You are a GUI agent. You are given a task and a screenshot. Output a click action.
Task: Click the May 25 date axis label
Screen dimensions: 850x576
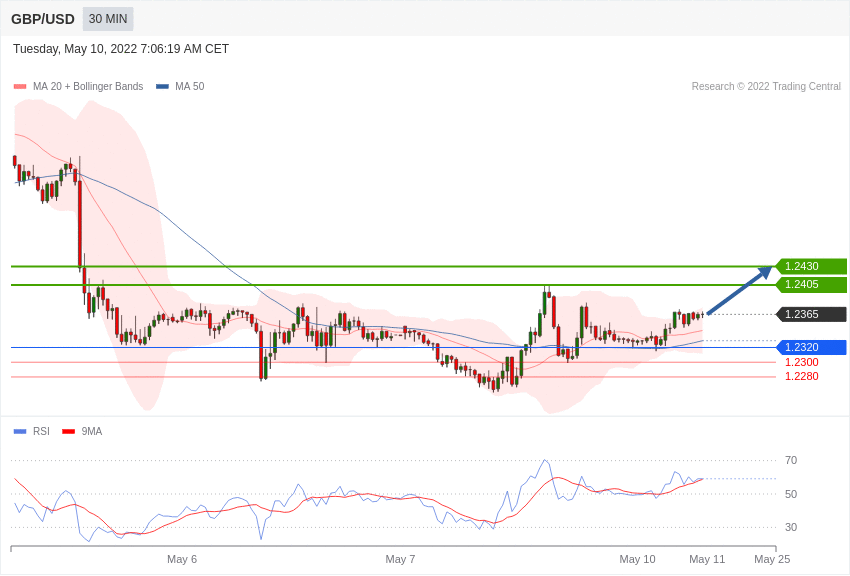(x=772, y=559)
